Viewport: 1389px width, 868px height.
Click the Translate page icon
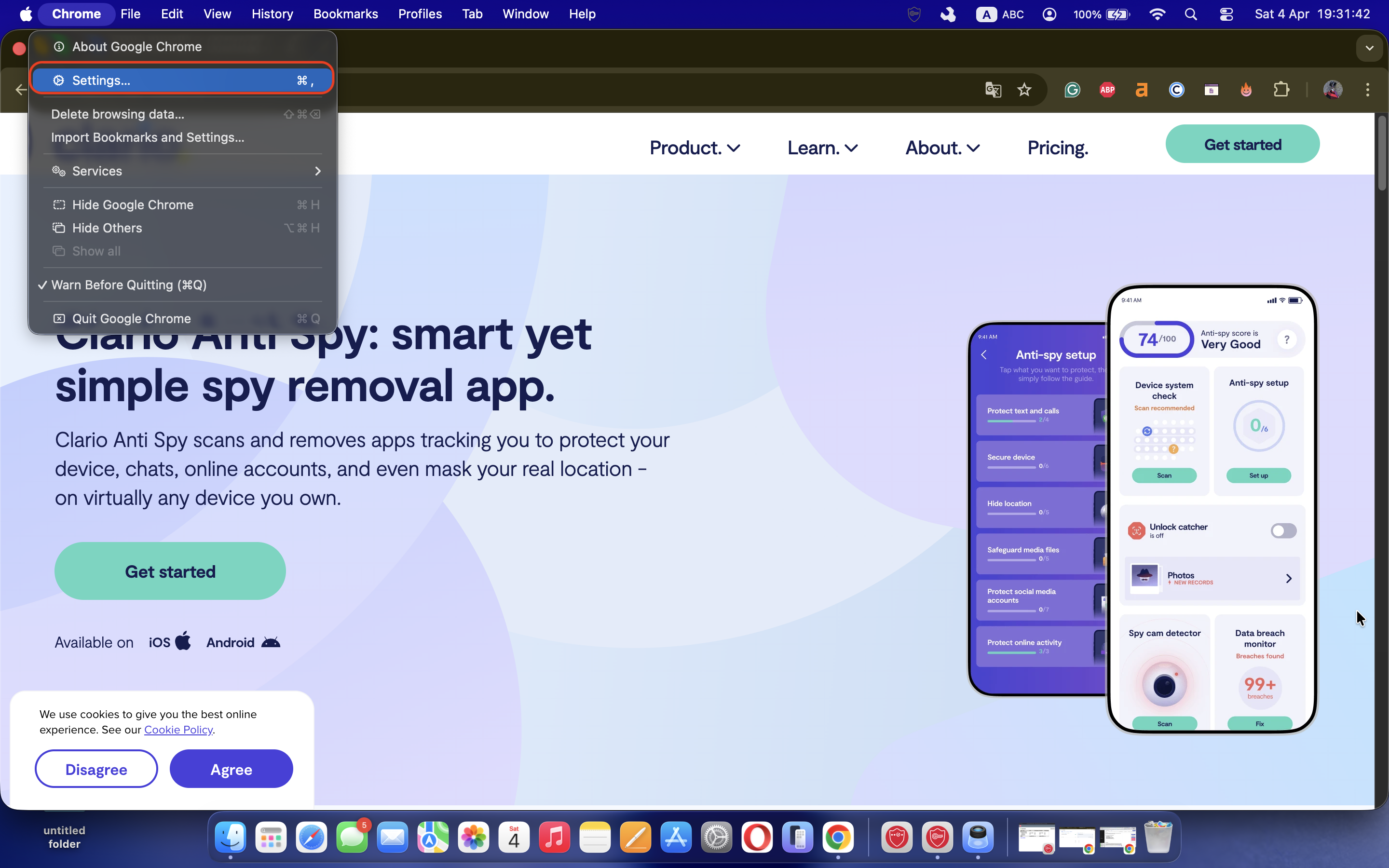(993, 90)
